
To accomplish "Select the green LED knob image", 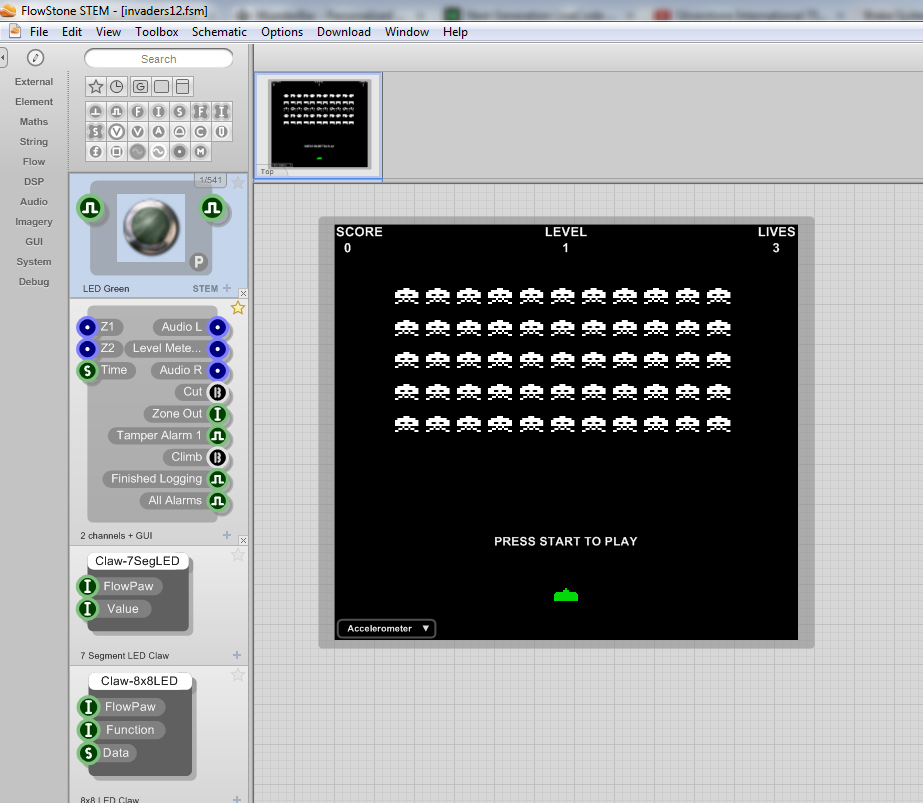I will [151, 228].
